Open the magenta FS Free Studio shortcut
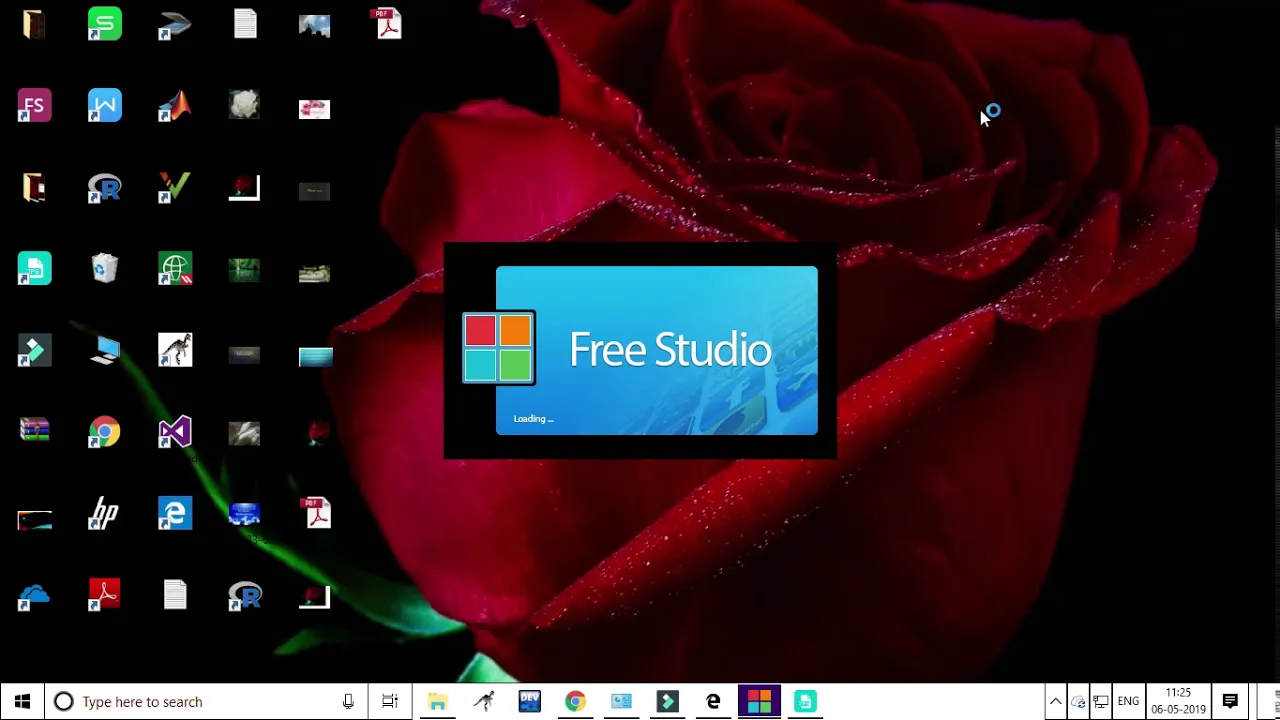 (35, 106)
